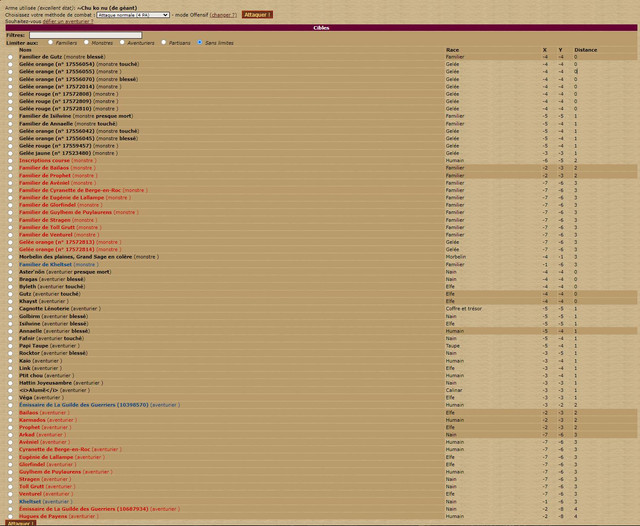Image resolution: width=640 pixels, height=526 pixels.
Task: Open the '(changer ?)' mode link
Action: point(223,15)
